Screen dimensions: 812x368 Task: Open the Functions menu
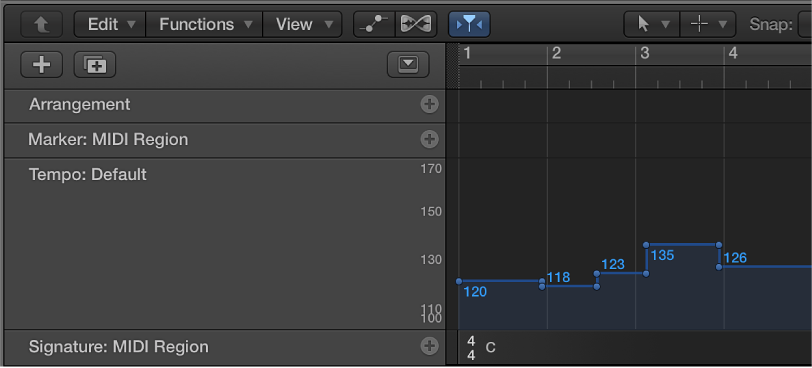[x=205, y=24]
